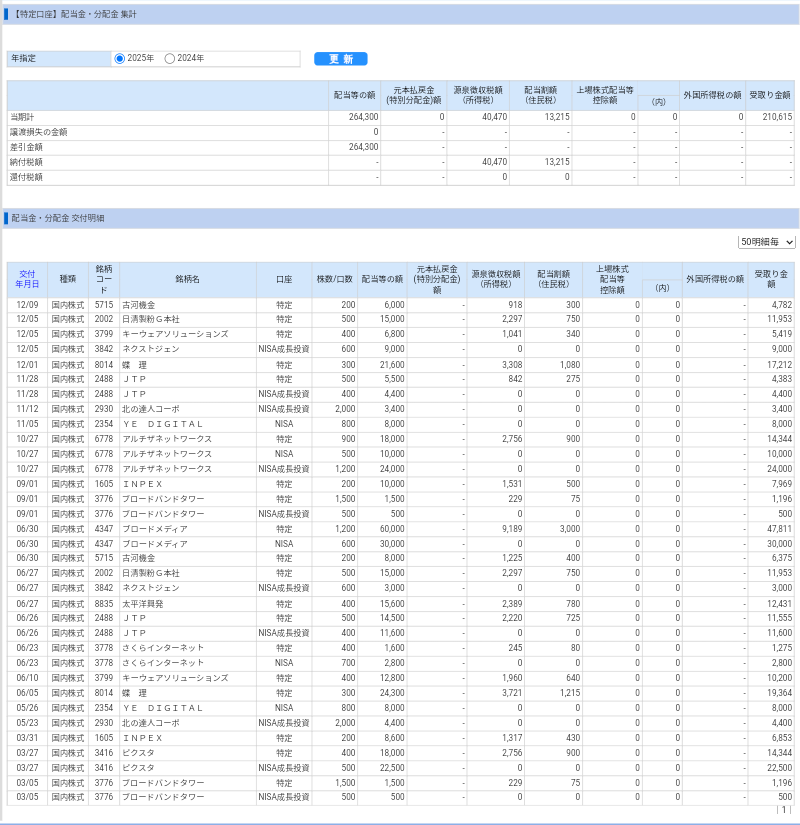Click the blue 更新 button
The height and width of the screenshot is (825, 800).
(x=340, y=59)
